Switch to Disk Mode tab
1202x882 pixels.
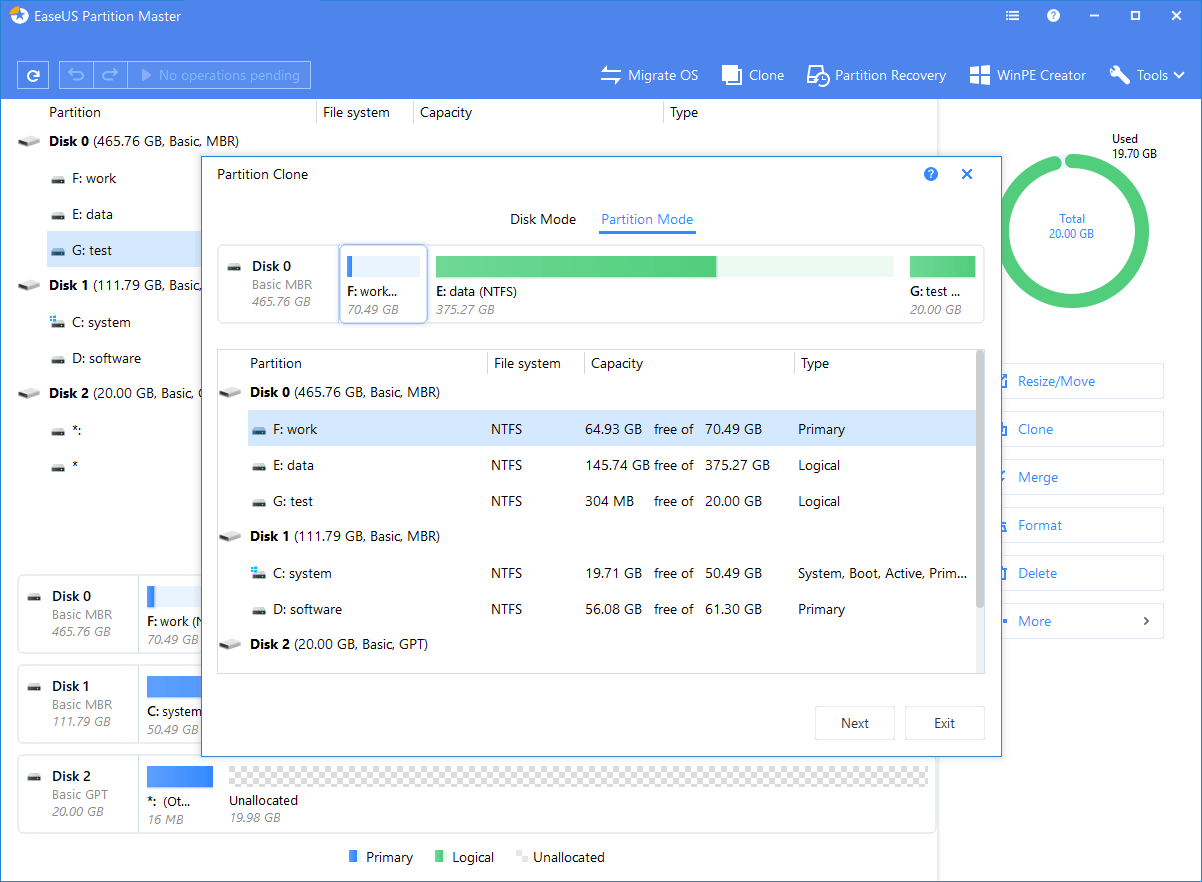[x=543, y=219]
